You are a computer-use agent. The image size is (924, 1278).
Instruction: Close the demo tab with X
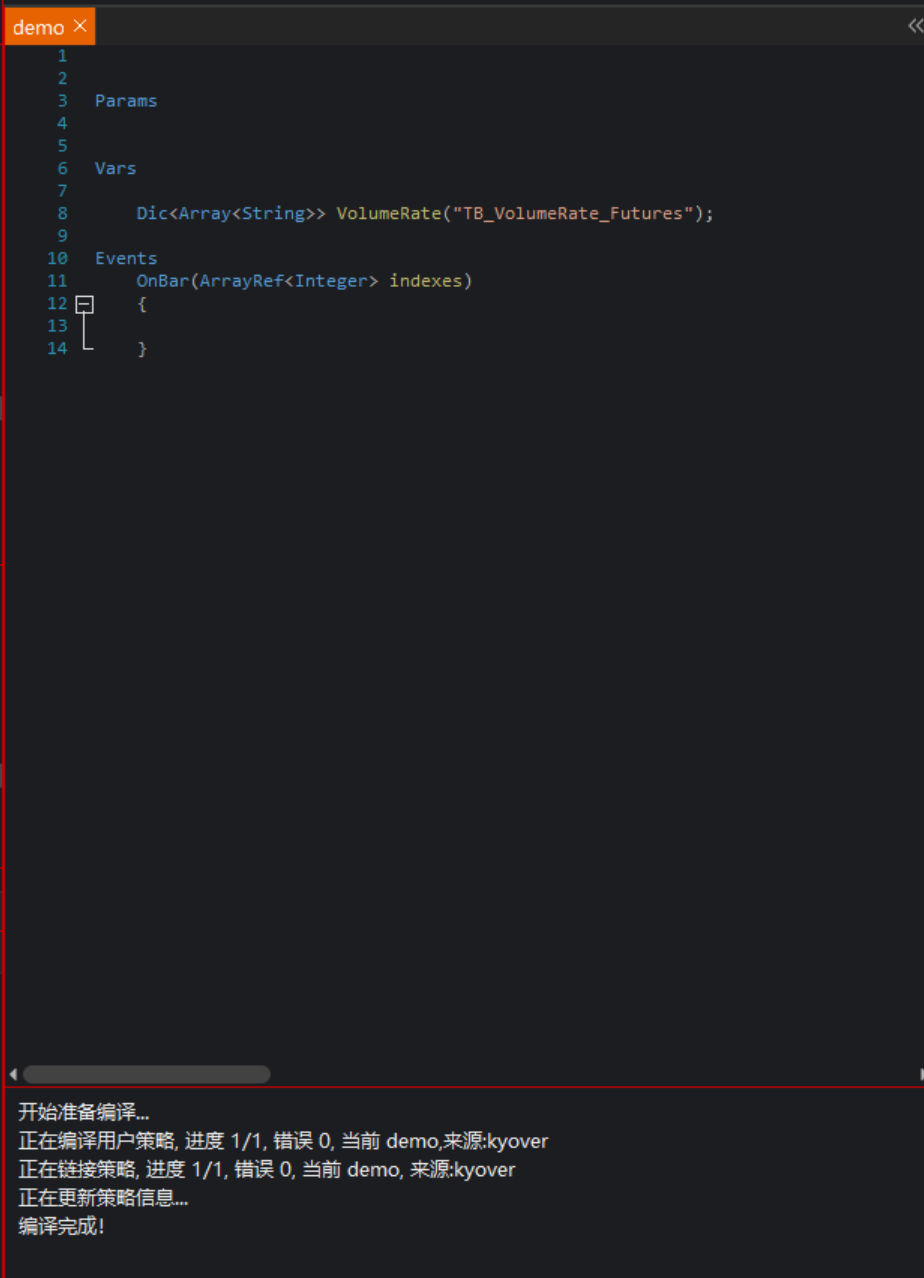coord(80,26)
